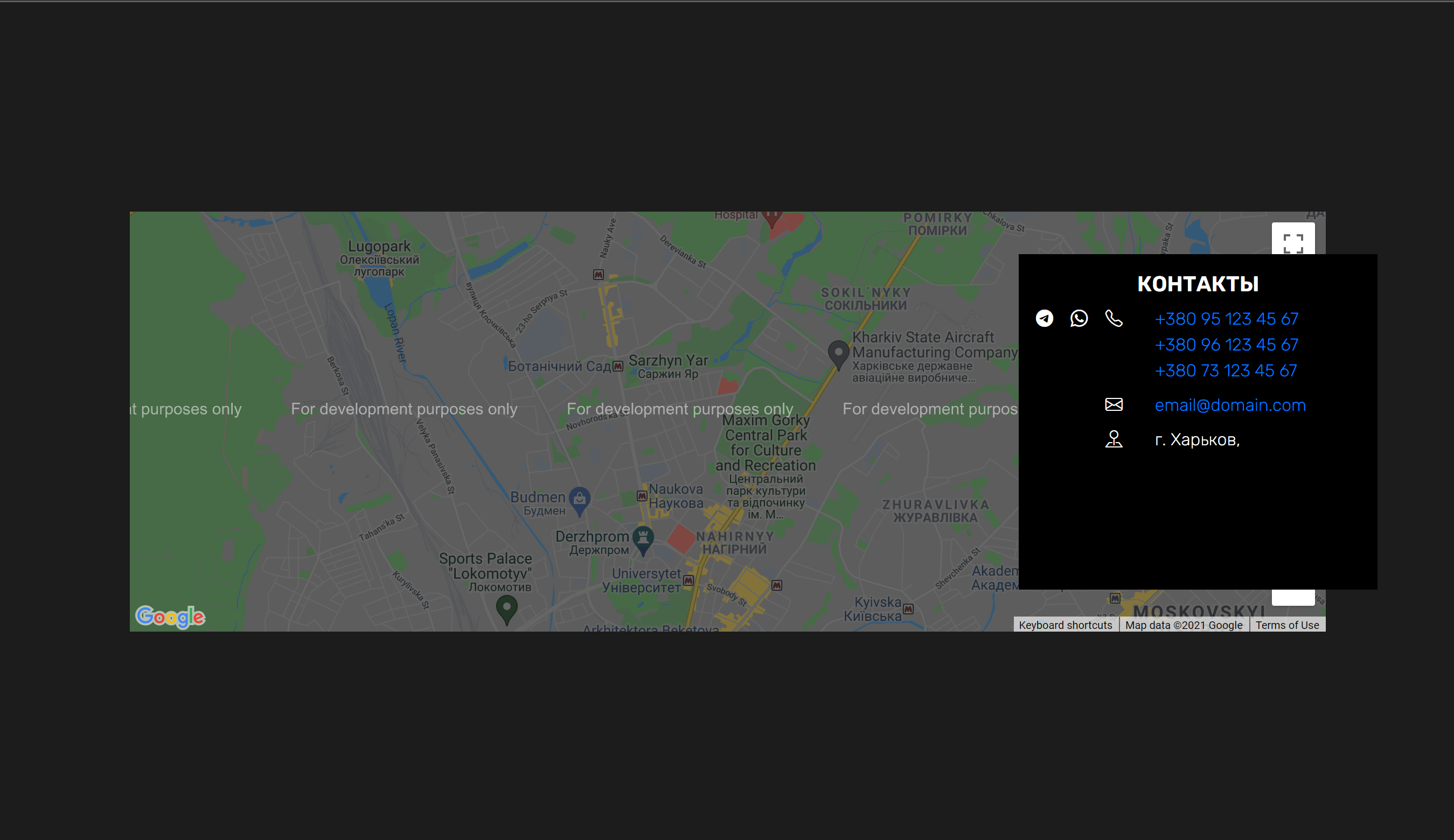Toggle fullscreen view of the map
Viewport: 1454px width, 840px height.
click(x=1292, y=239)
